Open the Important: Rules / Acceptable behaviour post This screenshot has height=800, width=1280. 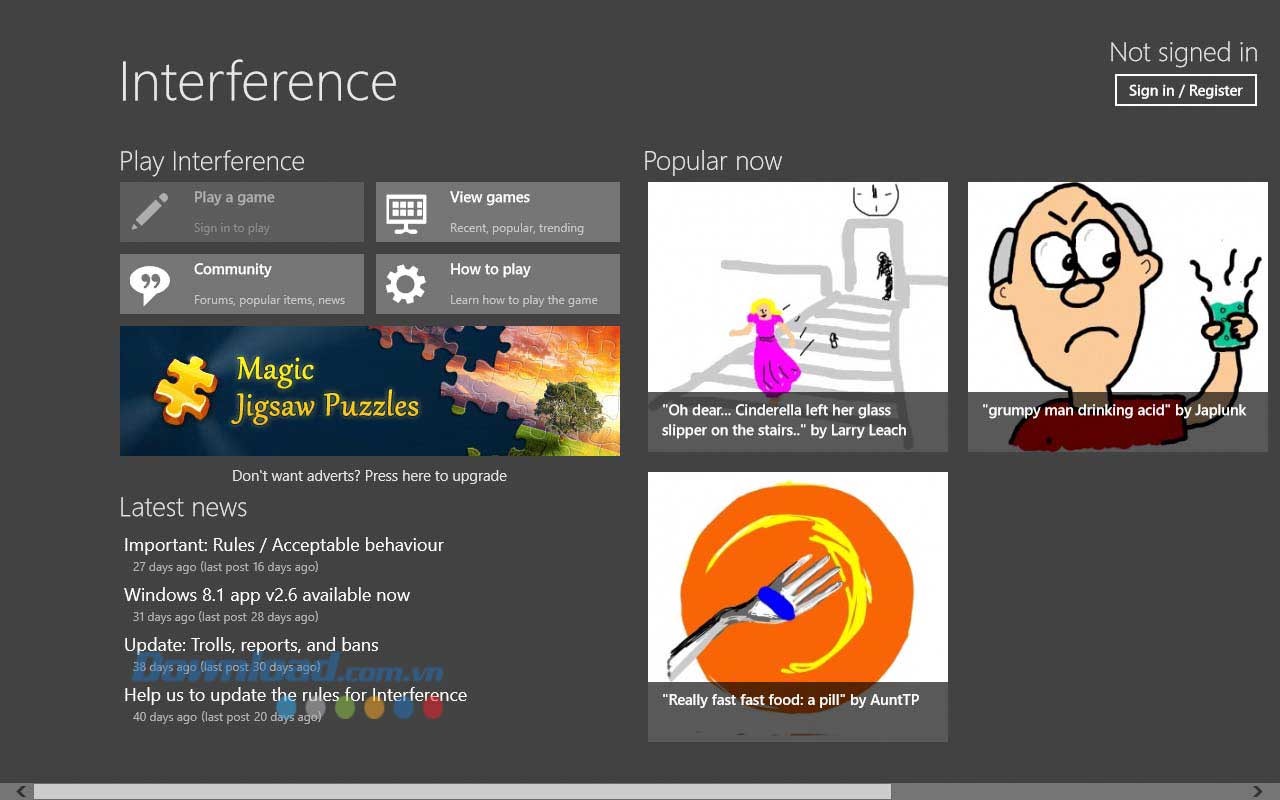283,545
